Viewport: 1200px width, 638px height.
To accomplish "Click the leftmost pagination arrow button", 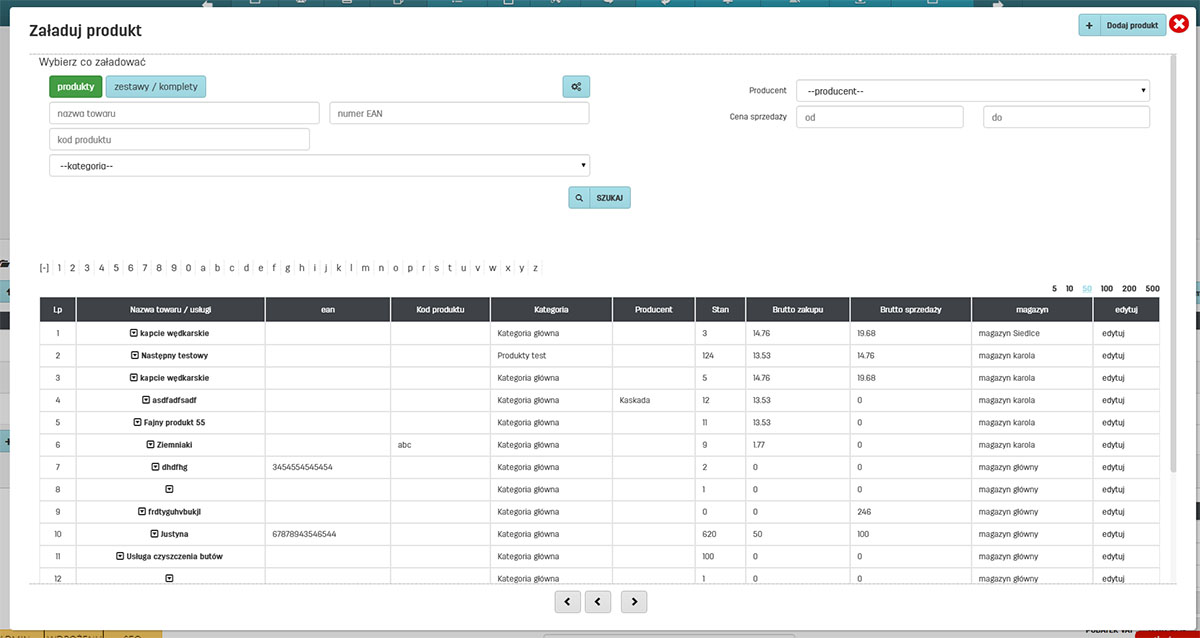I will coord(567,601).
